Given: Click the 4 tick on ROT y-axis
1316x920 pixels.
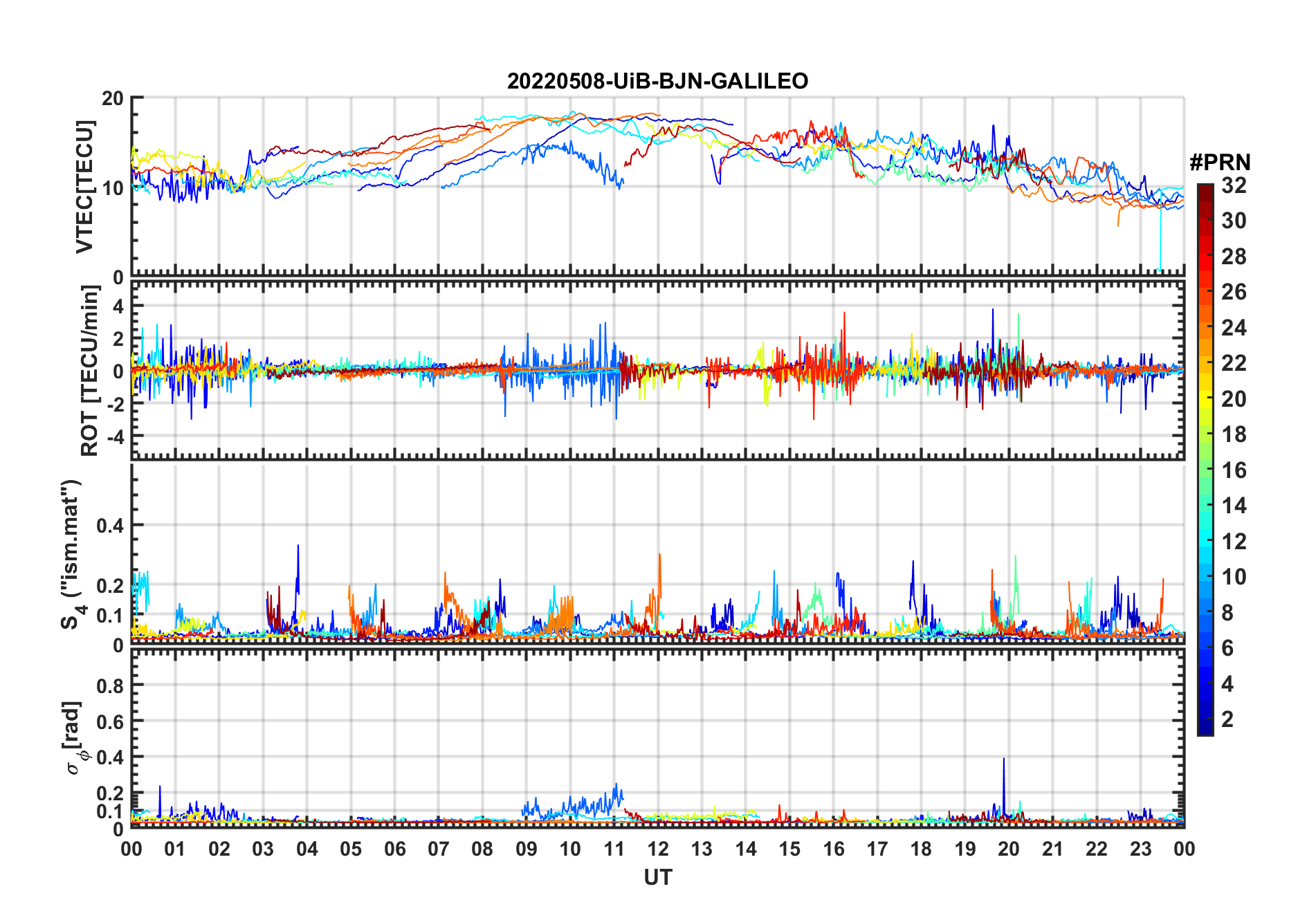Looking at the screenshot, I should pyautogui.click(x=118, y=306).
